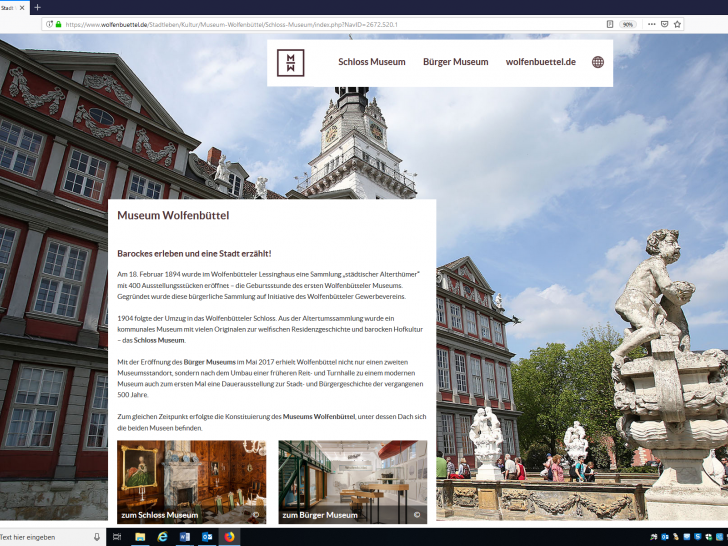Screen dimensions: 728x546
Task: Launch Internet Explorer from the taskbar
Action: tap(162, 537)
